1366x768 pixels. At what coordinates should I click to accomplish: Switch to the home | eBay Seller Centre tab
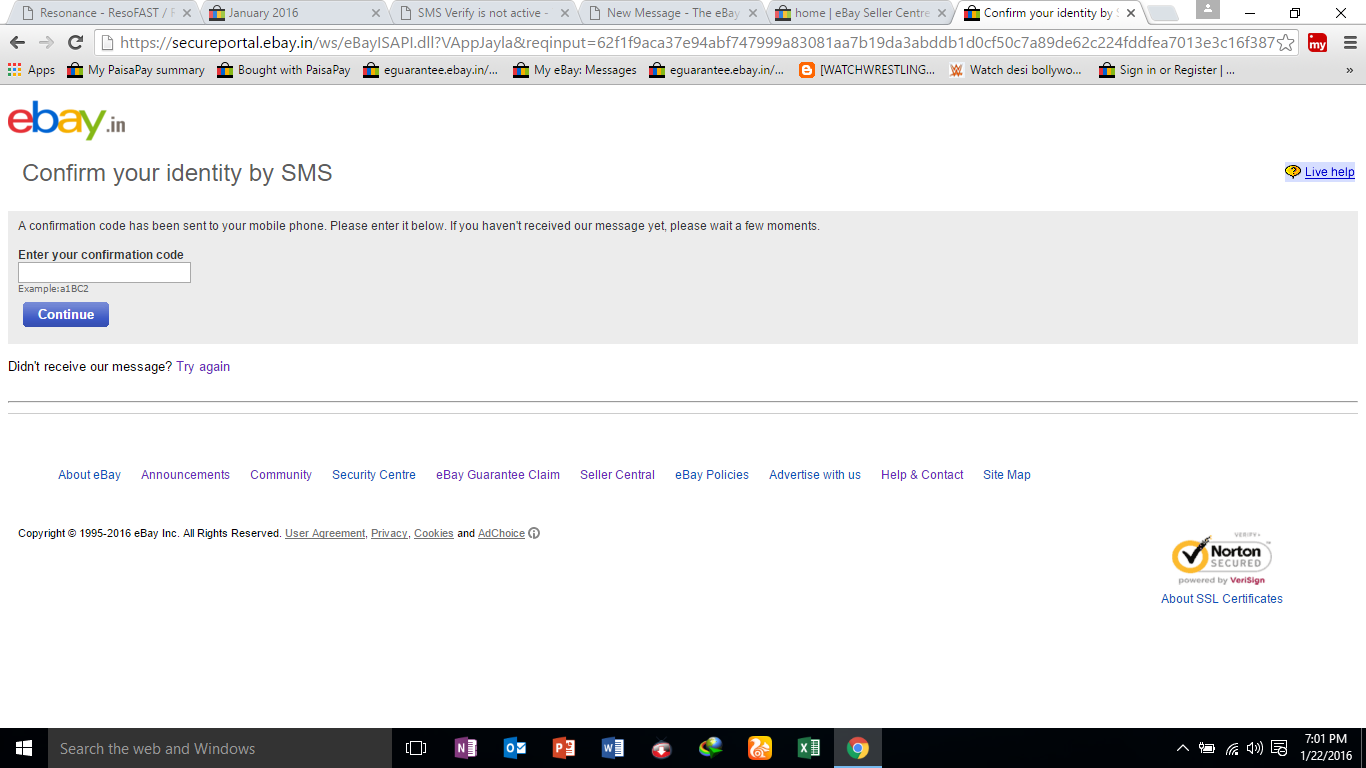tap(861, 13)
